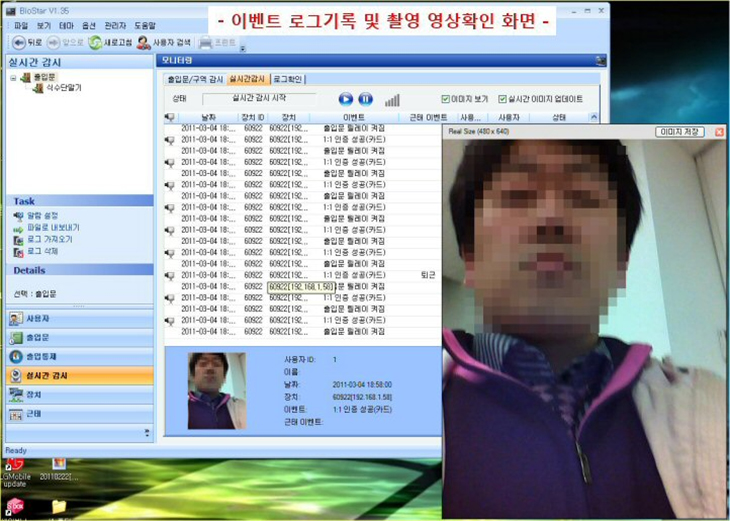Click the play button to start monitoring

pos(346,99)
